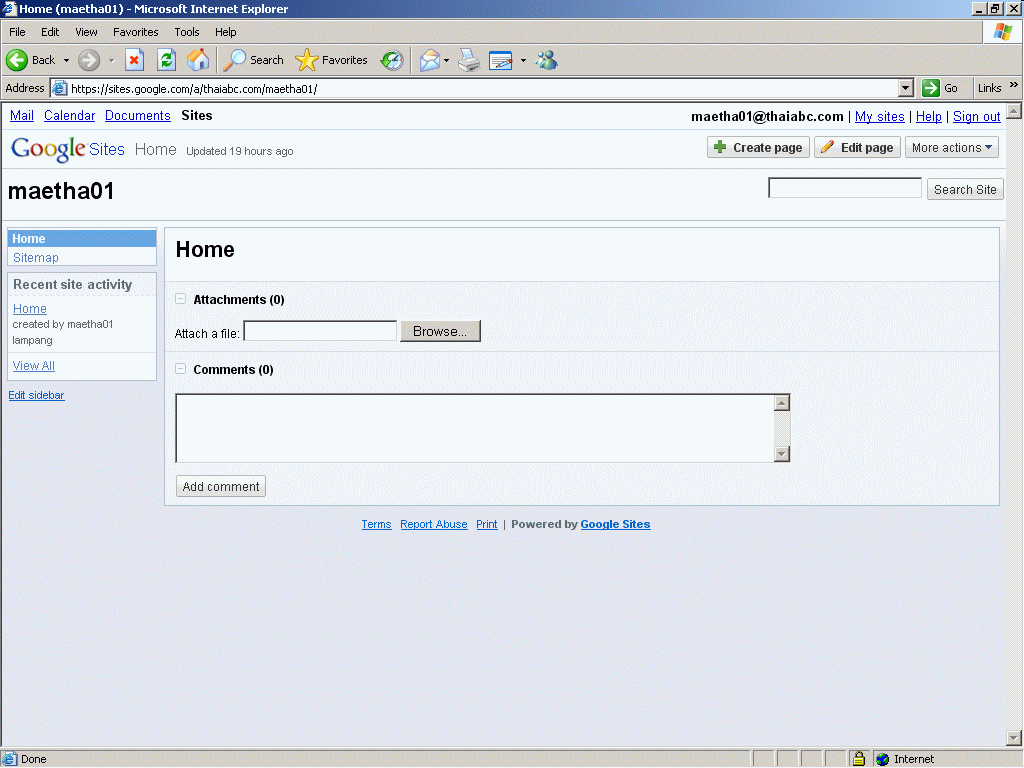Image resolution: width=1024 pixels, height=768 pixels.
Task: Collapse the Comments section
Action: pos(180,369)
